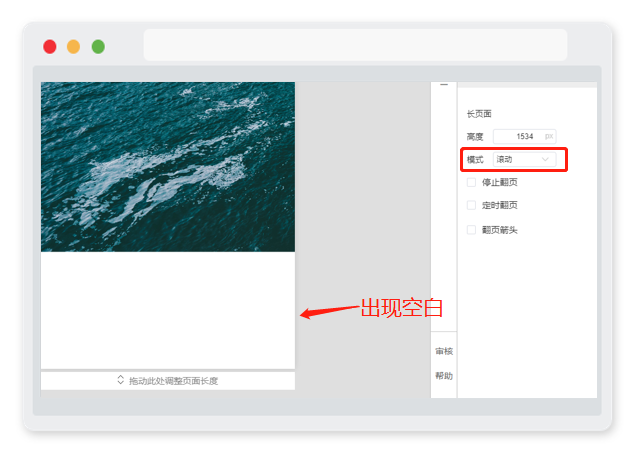The image size is (640, 450).
Task: Click the 帮助 sidebar item
Action: click(444, 376)
